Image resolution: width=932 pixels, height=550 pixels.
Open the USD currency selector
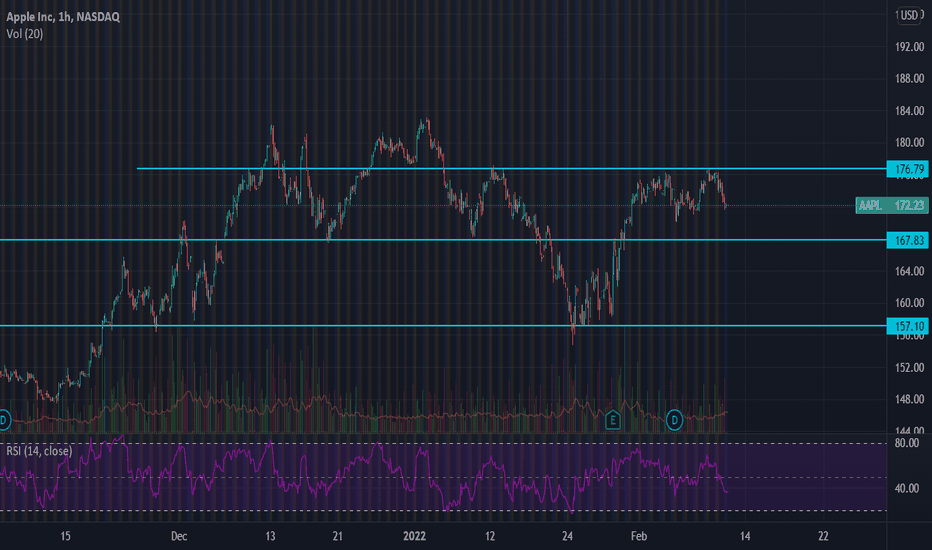pos(909,15)
